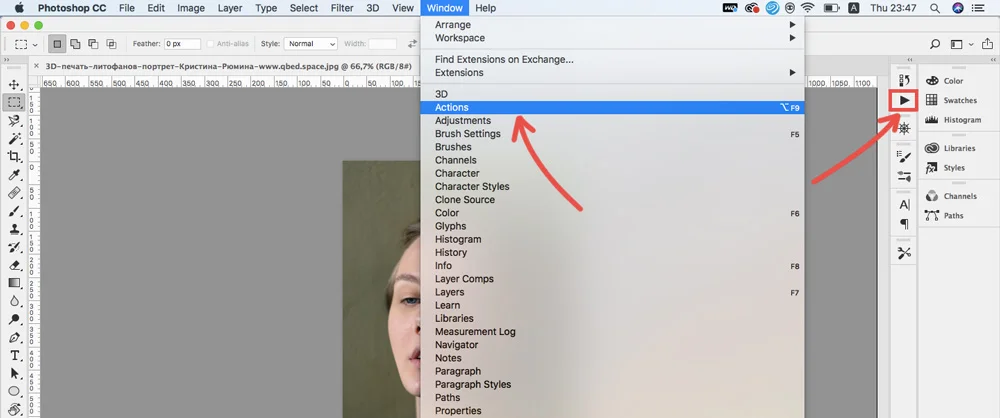
Task: Open the Paragraph panel icon
Action: (x=904, y=224)
